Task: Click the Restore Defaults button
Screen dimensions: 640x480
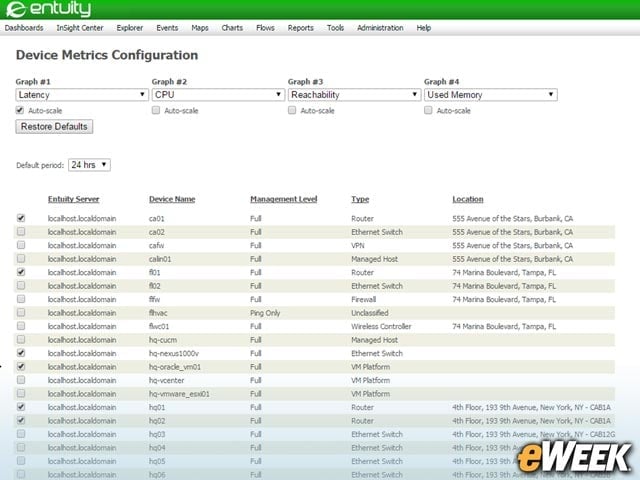Action: 54,127
